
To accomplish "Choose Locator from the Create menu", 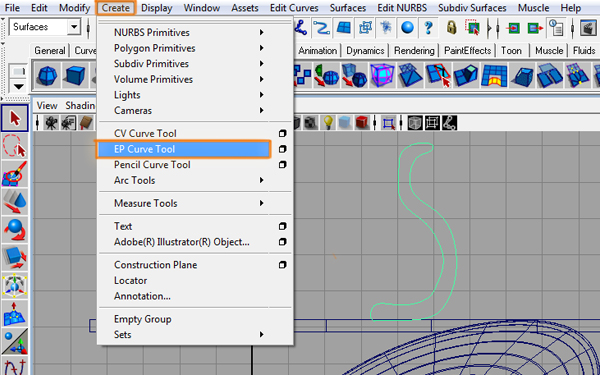I will (130, 280).
